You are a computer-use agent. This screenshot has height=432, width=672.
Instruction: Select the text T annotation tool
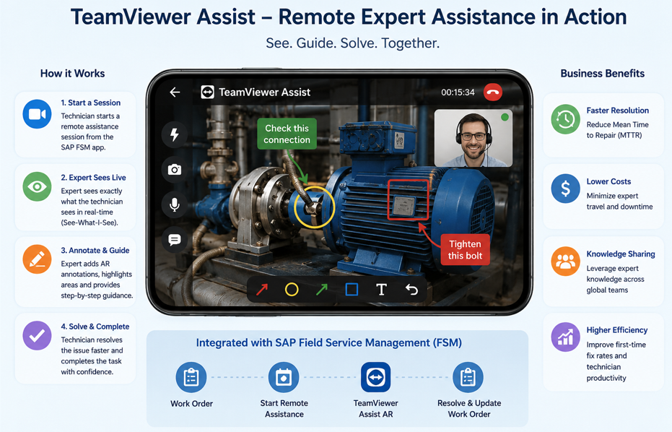pyautogui.click(x=381, y=290)
